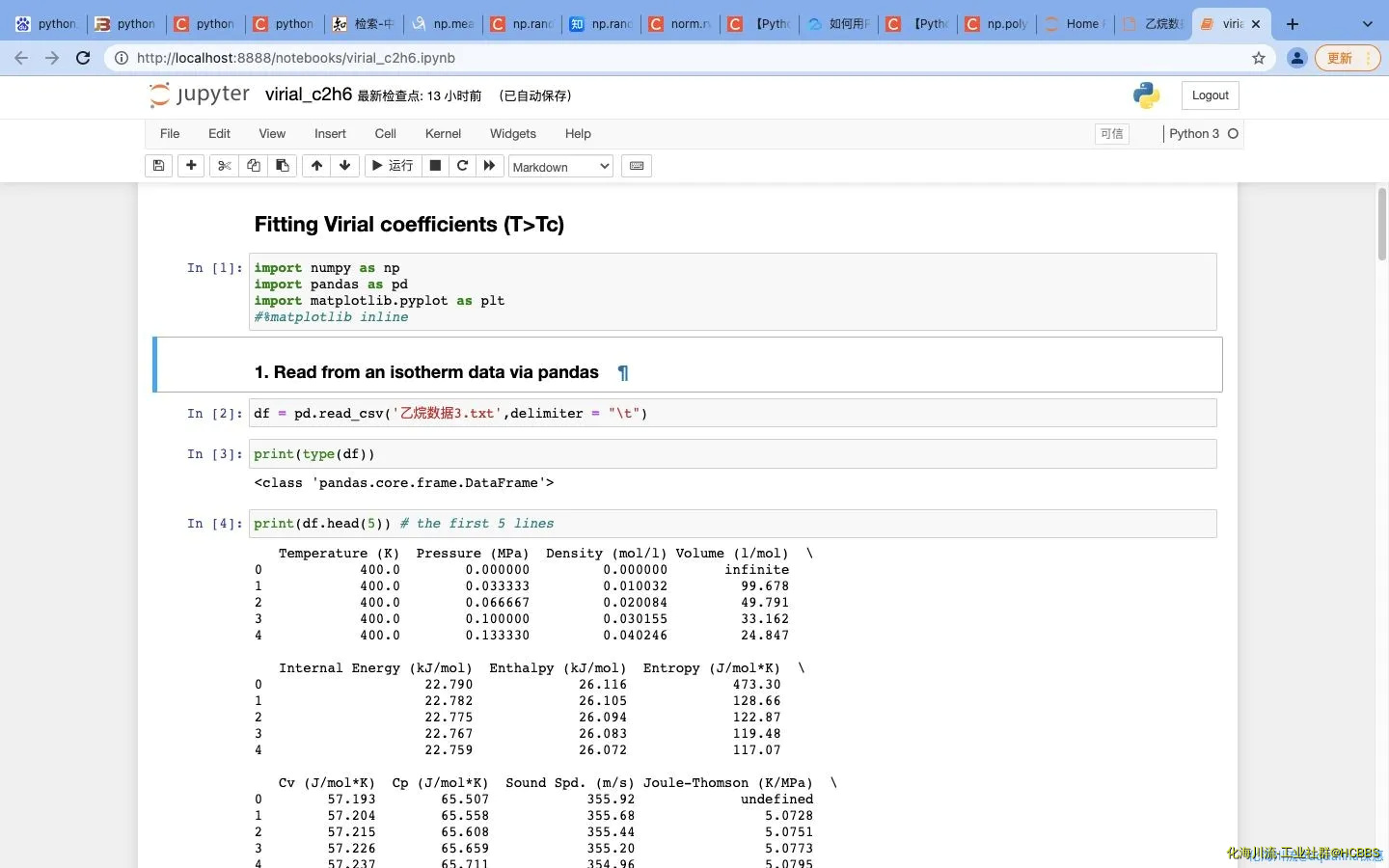Open the View menu

[272, 133]
